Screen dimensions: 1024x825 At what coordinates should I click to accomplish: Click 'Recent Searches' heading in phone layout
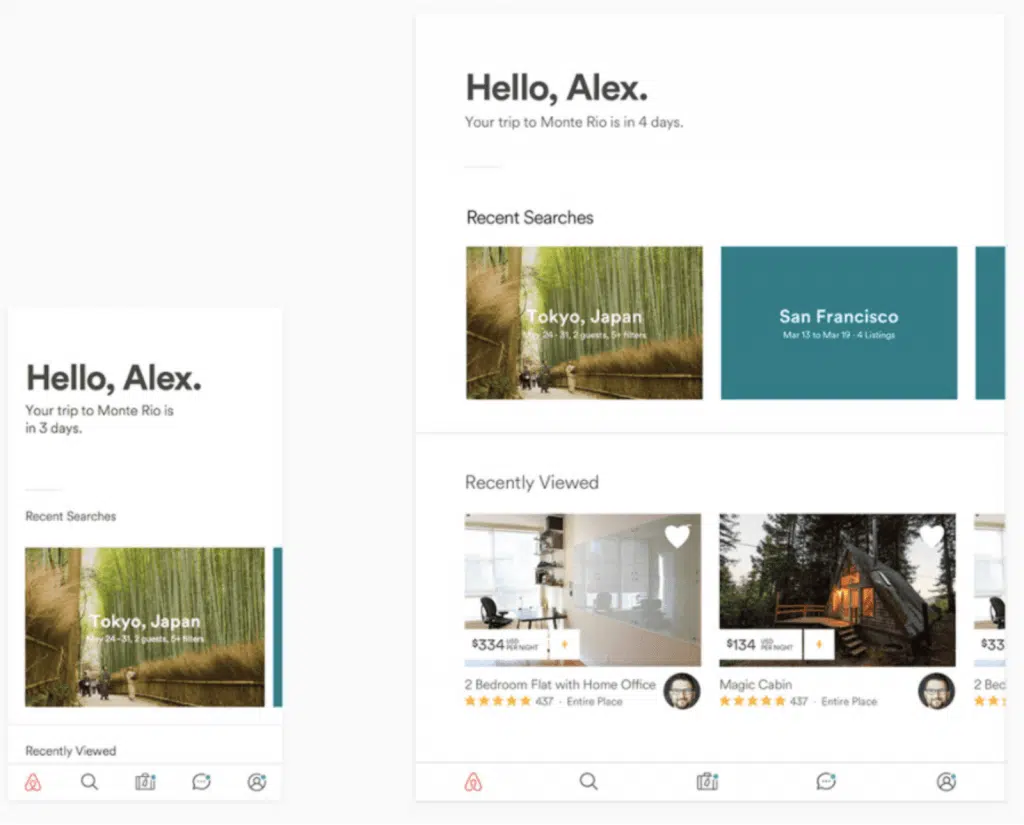click(x=71, y=516)
